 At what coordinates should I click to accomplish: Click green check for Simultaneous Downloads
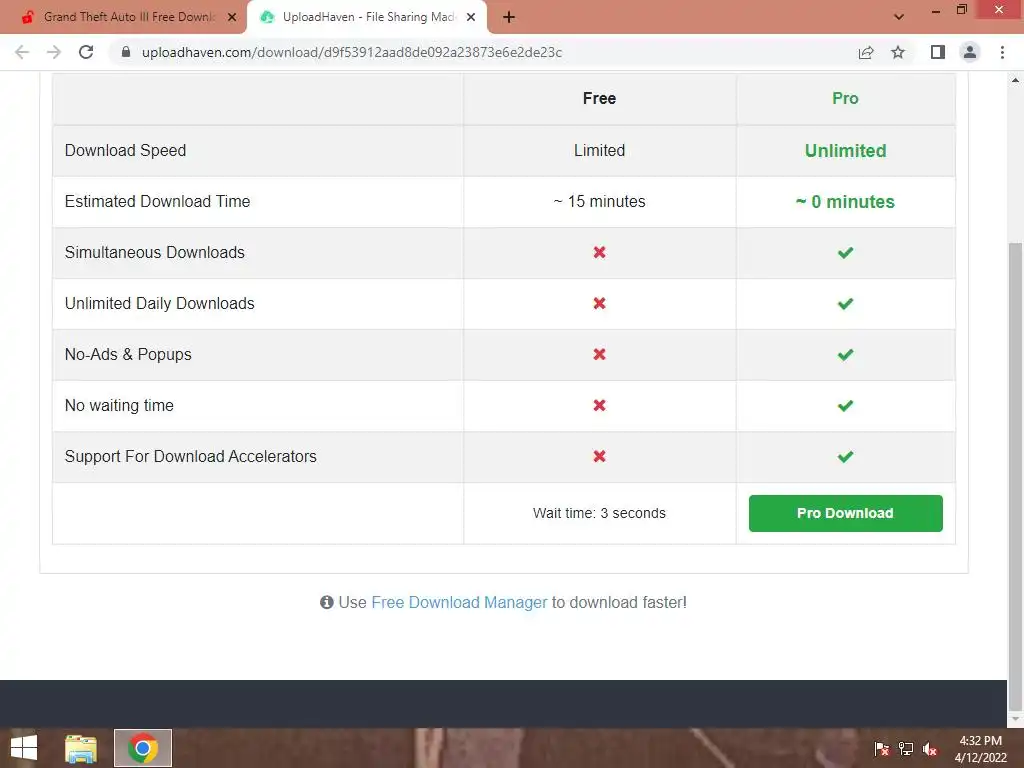click(x=845, y=252)
